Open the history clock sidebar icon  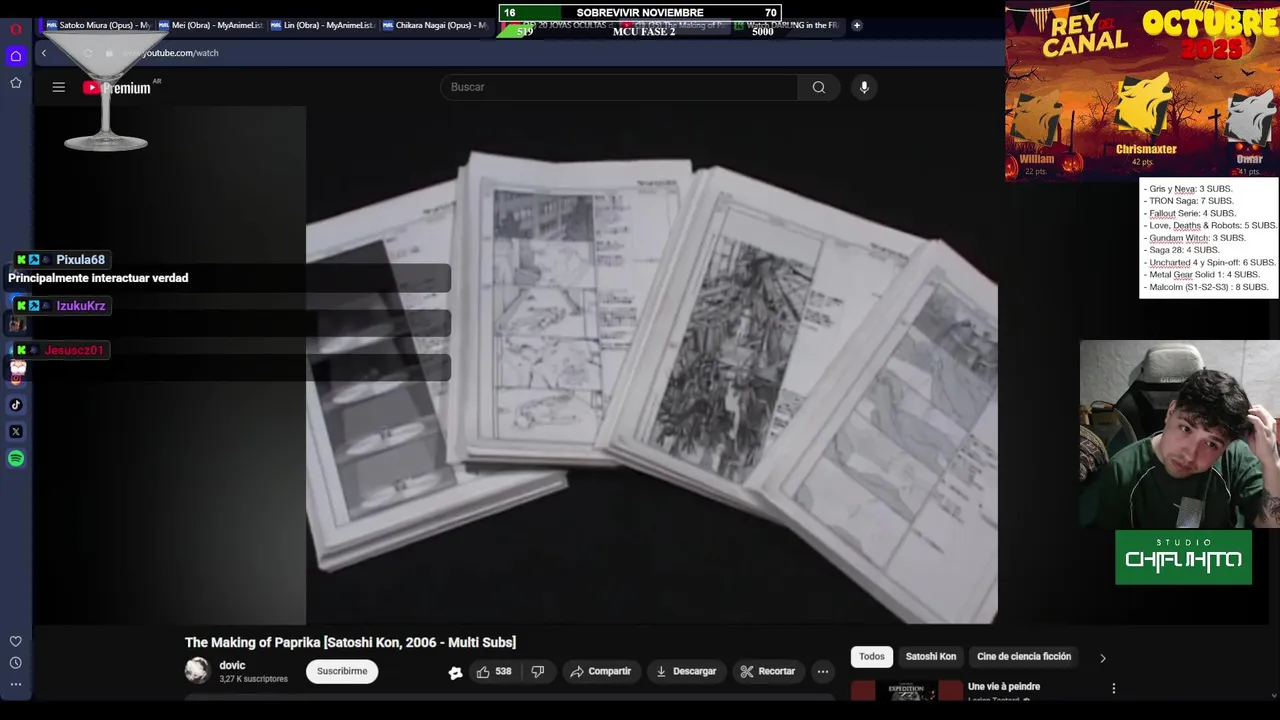16,663
